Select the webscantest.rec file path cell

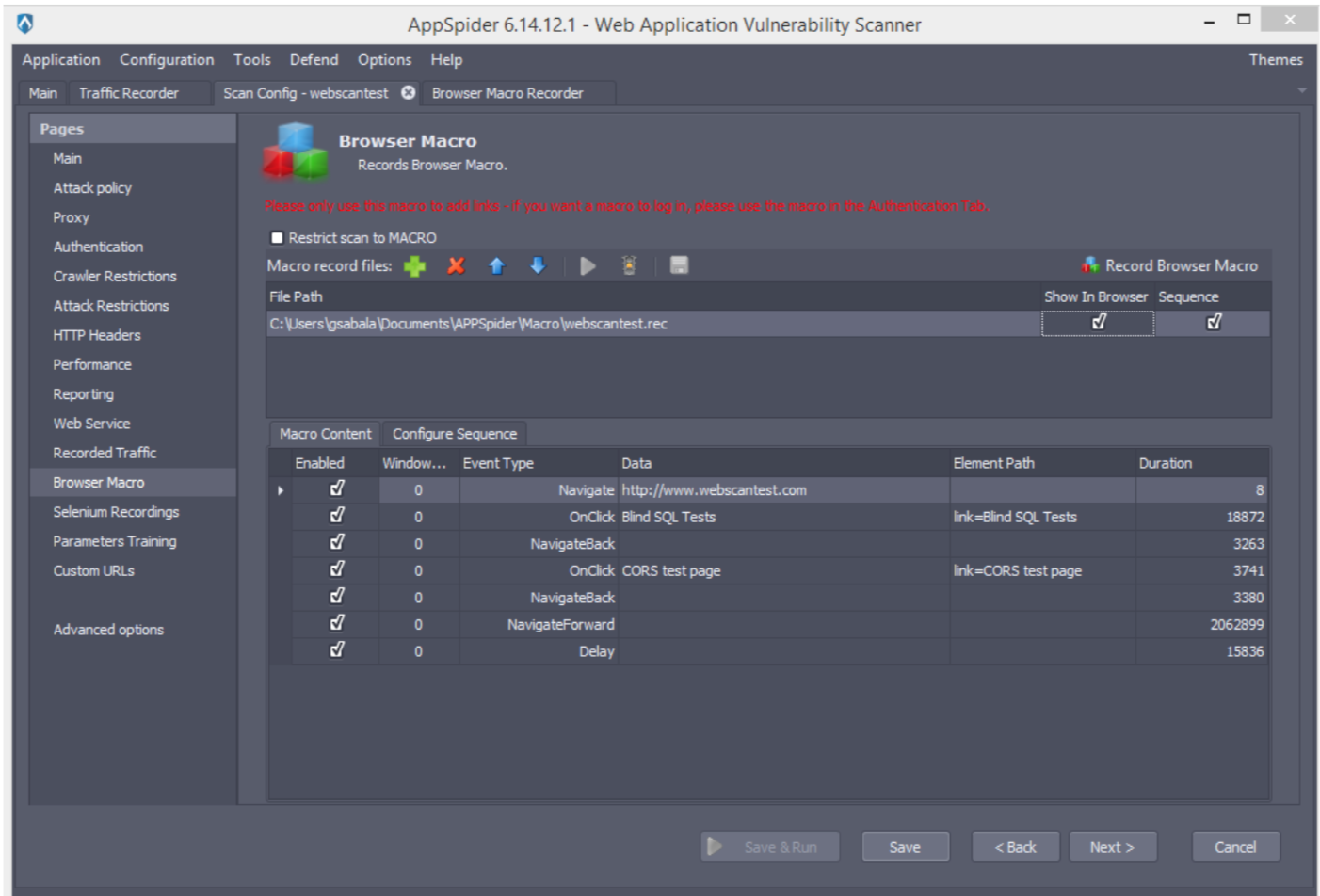coord(653,324)
